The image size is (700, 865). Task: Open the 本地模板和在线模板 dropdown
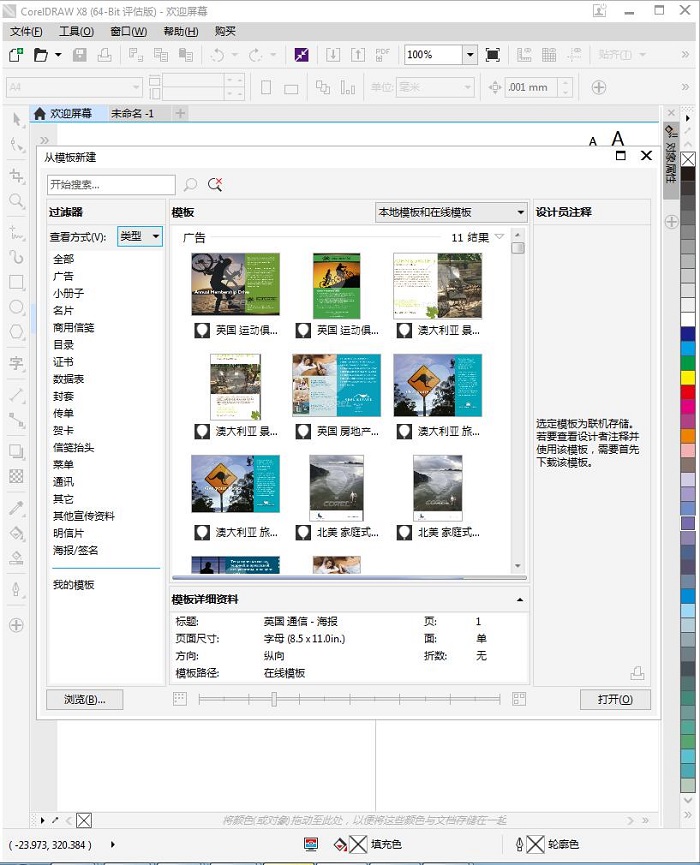(x=450, y=212)
